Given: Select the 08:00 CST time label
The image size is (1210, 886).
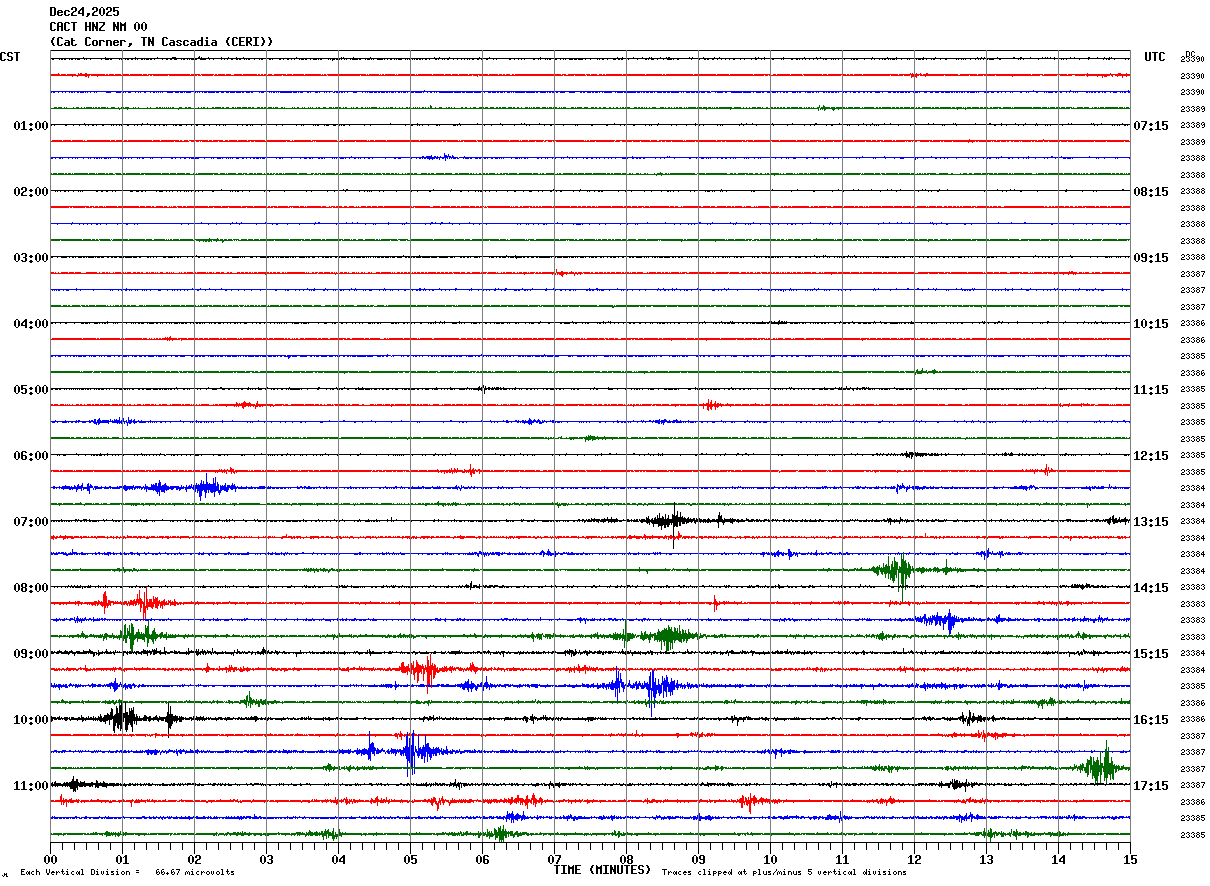Looking at the screenshot, I should tap(31, 588).
